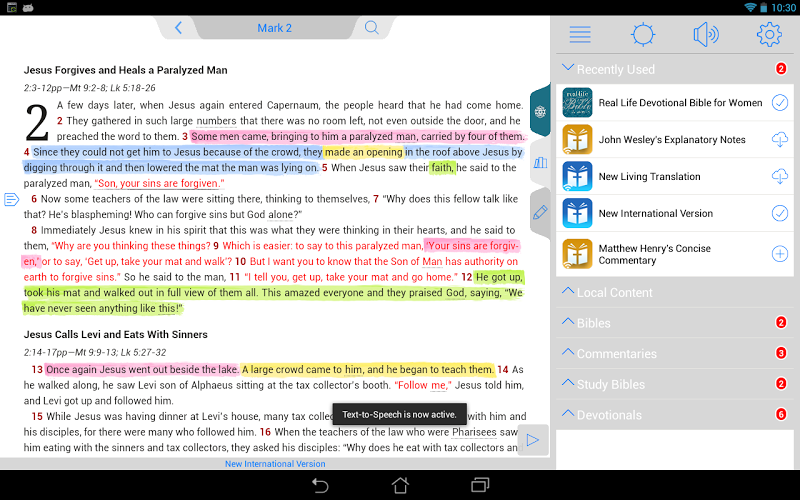Tap New International Version blue book icon
This screenshot has width=800, height=500.
coord(577,213)
